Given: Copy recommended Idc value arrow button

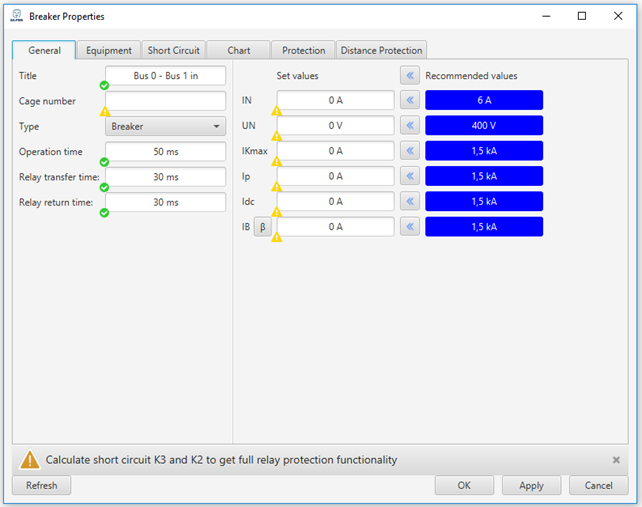Looking at the screenshot, I should coord(409,201).
